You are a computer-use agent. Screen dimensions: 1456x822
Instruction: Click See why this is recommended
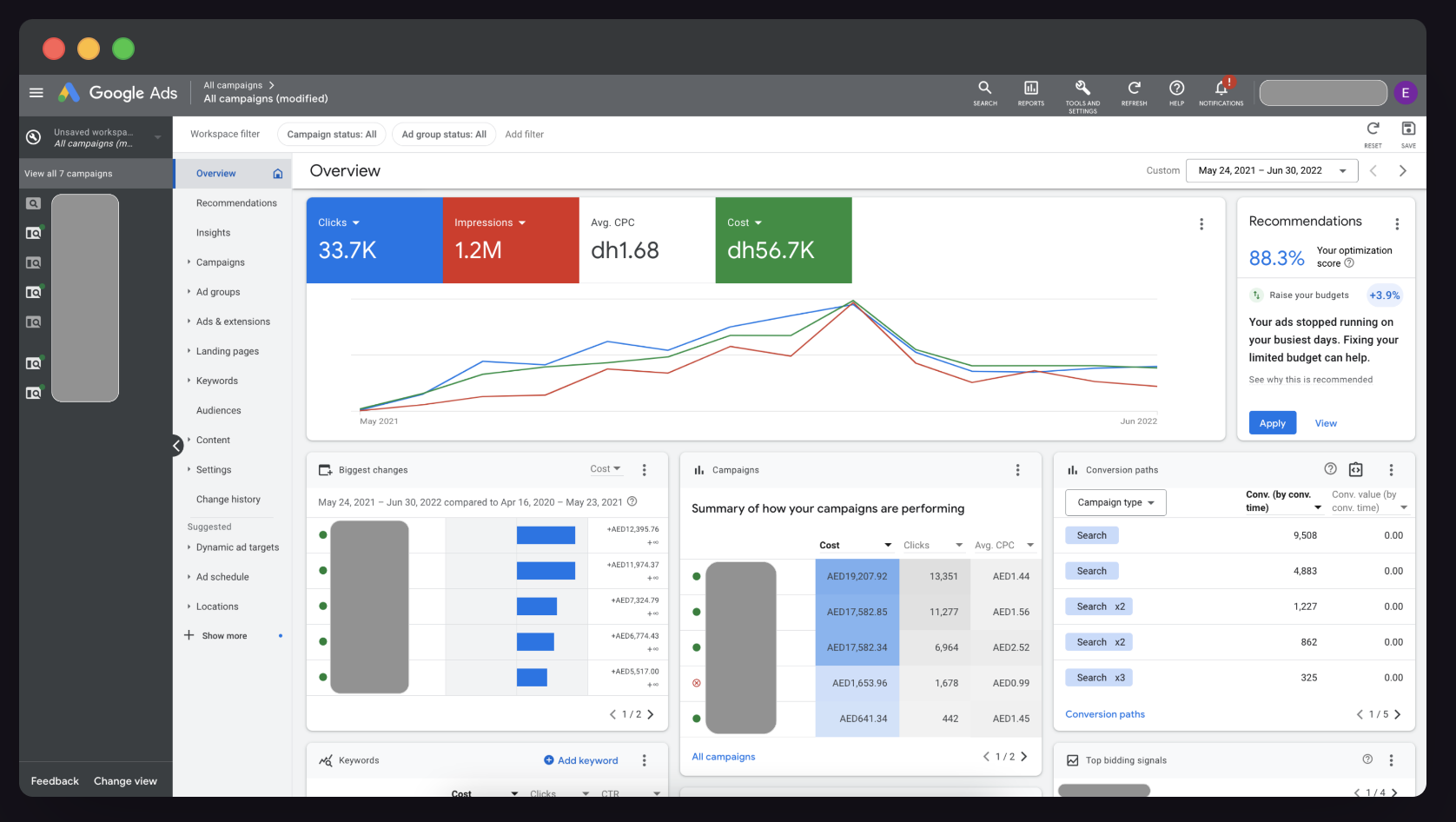pos(1311,380)
